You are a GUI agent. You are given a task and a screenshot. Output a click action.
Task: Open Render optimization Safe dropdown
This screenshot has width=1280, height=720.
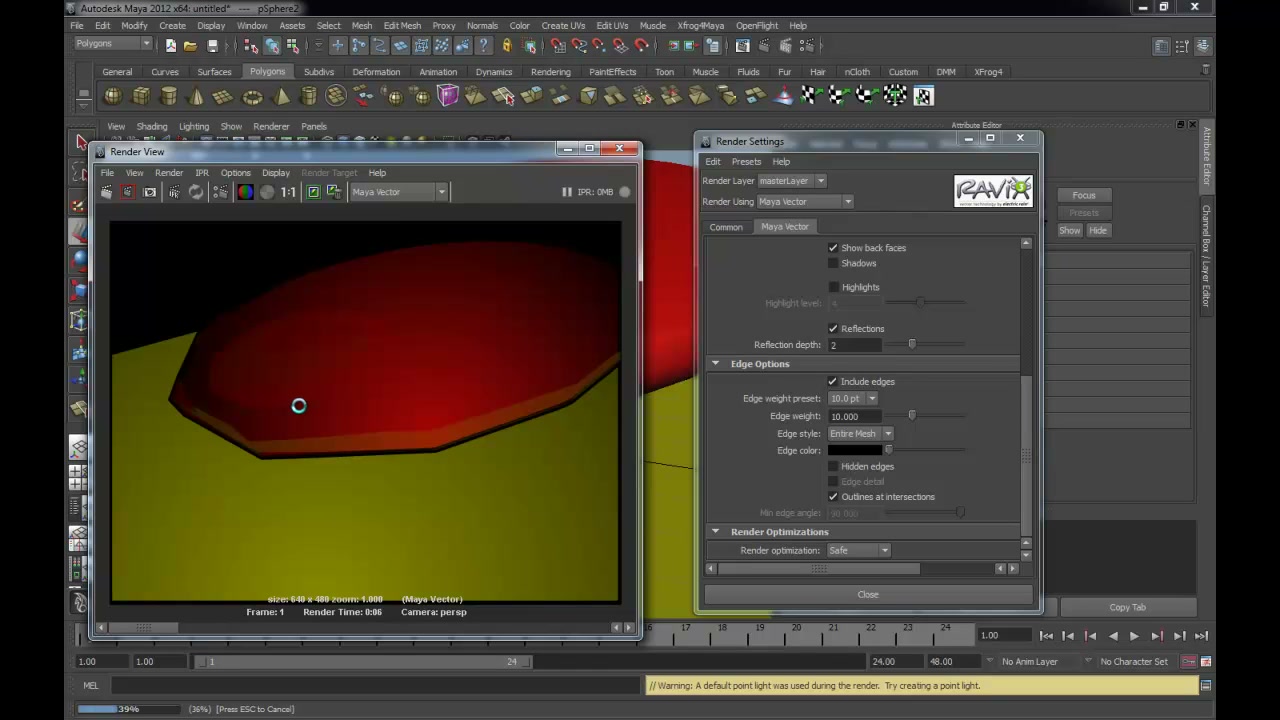[858, 550]
